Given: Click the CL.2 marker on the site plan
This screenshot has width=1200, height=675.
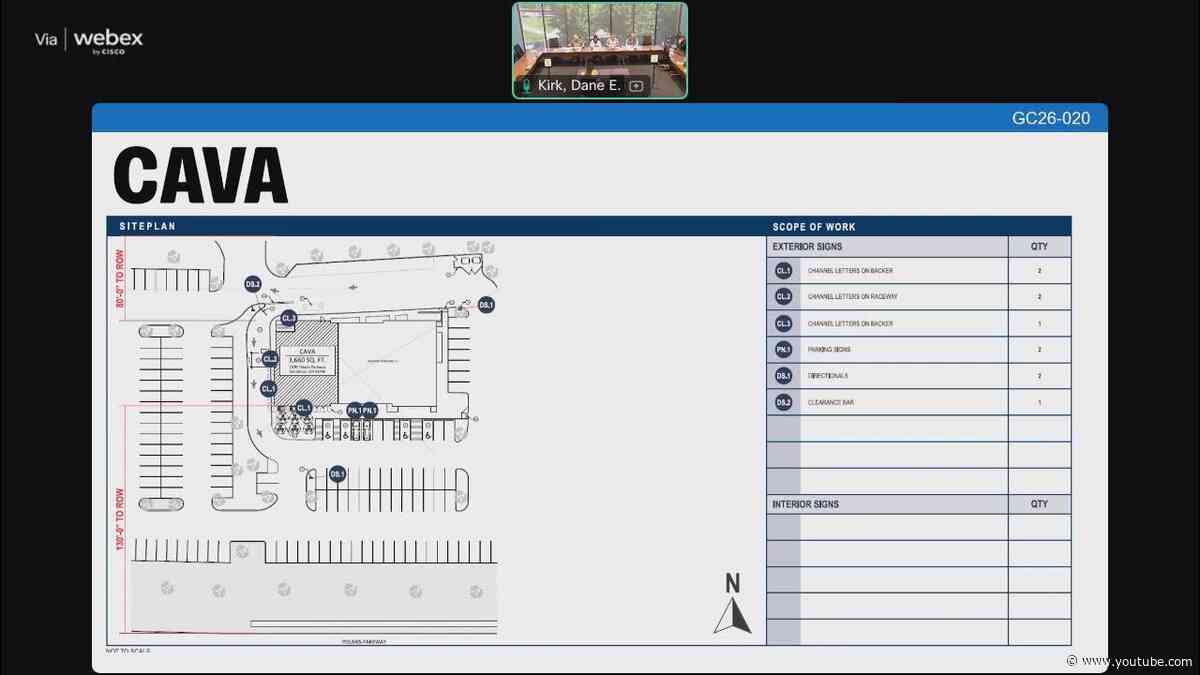Looking at the screenshot, I should coord(269,358).
